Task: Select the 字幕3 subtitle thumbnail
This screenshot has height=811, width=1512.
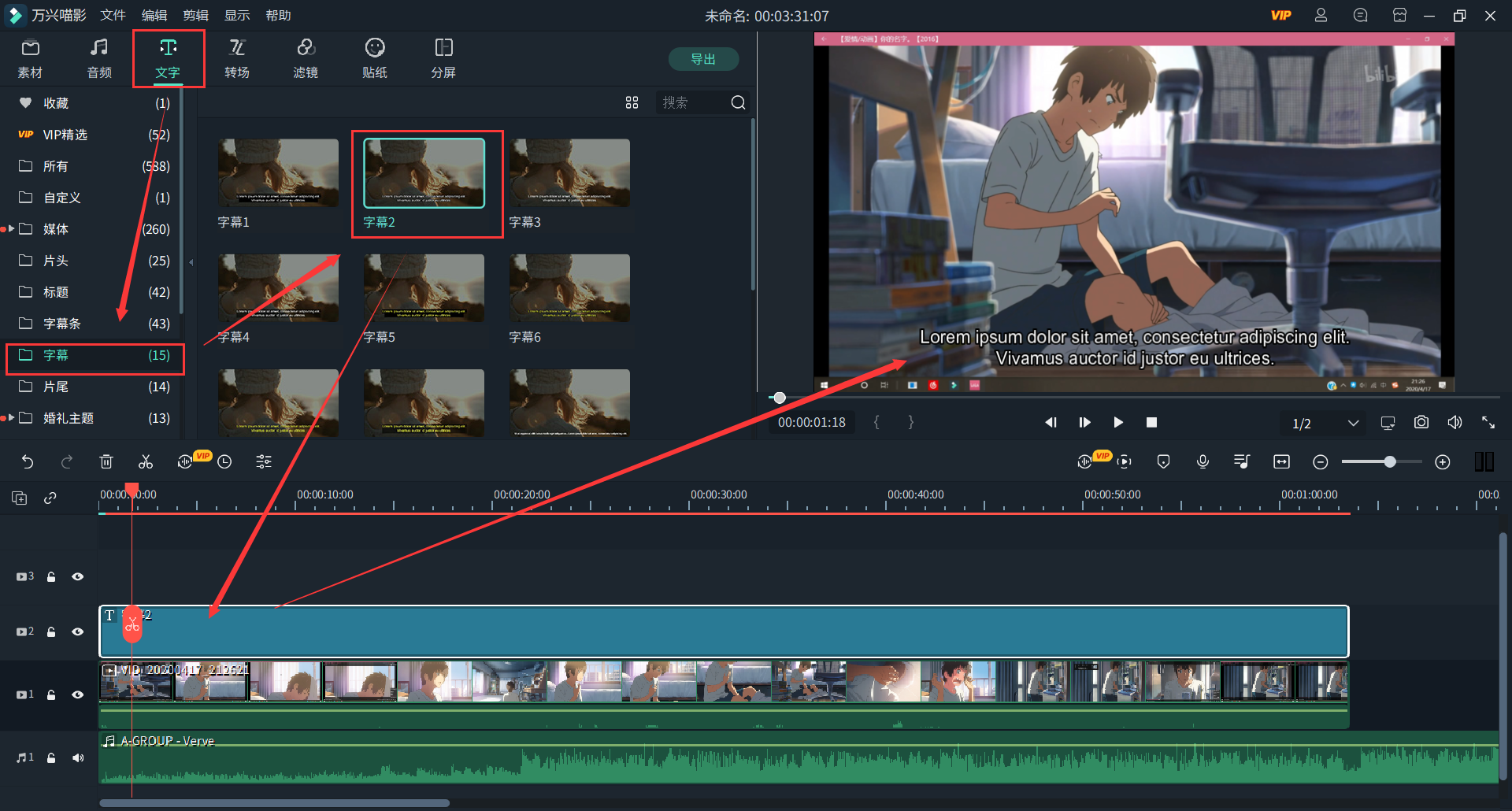Action: [x=569, y=173]
